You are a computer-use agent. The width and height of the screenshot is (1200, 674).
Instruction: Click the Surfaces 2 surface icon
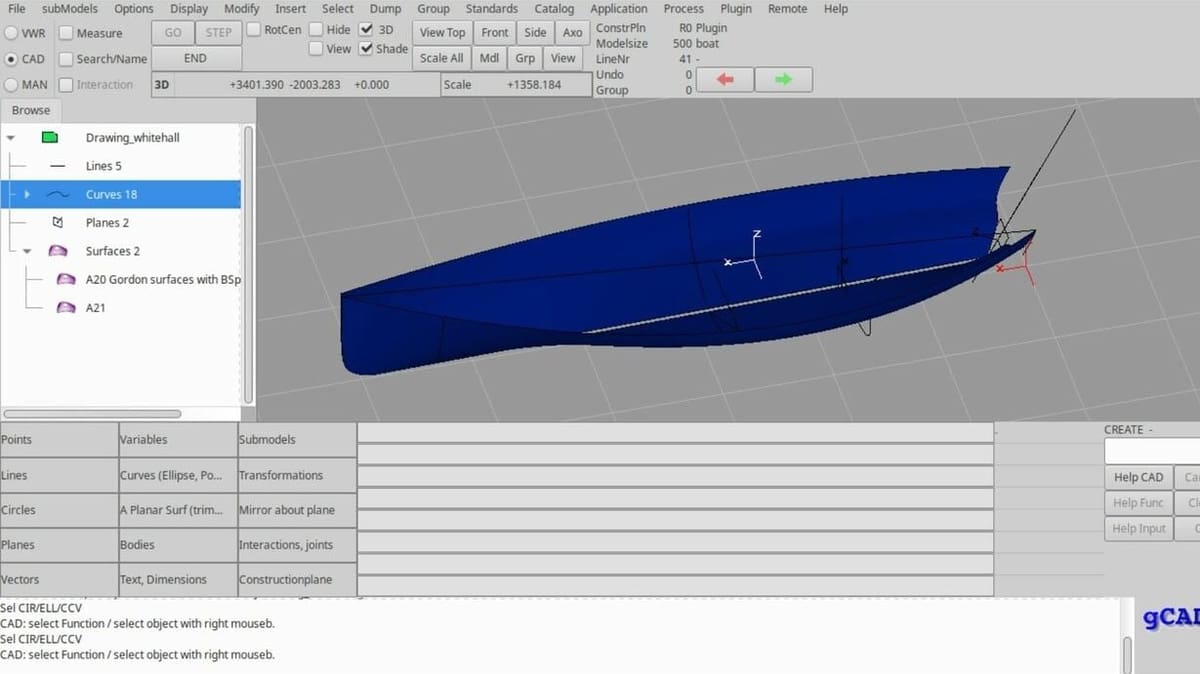[58, 251]
